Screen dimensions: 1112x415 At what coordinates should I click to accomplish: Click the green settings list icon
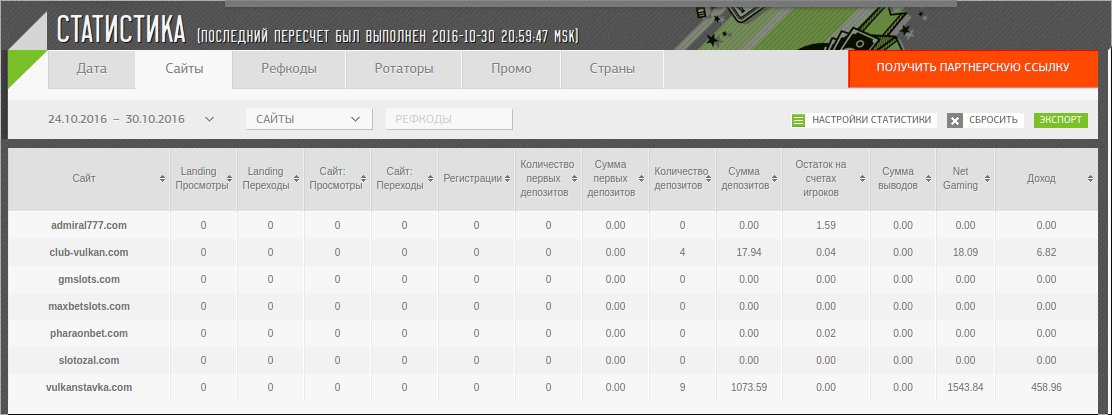click(799, 121)
